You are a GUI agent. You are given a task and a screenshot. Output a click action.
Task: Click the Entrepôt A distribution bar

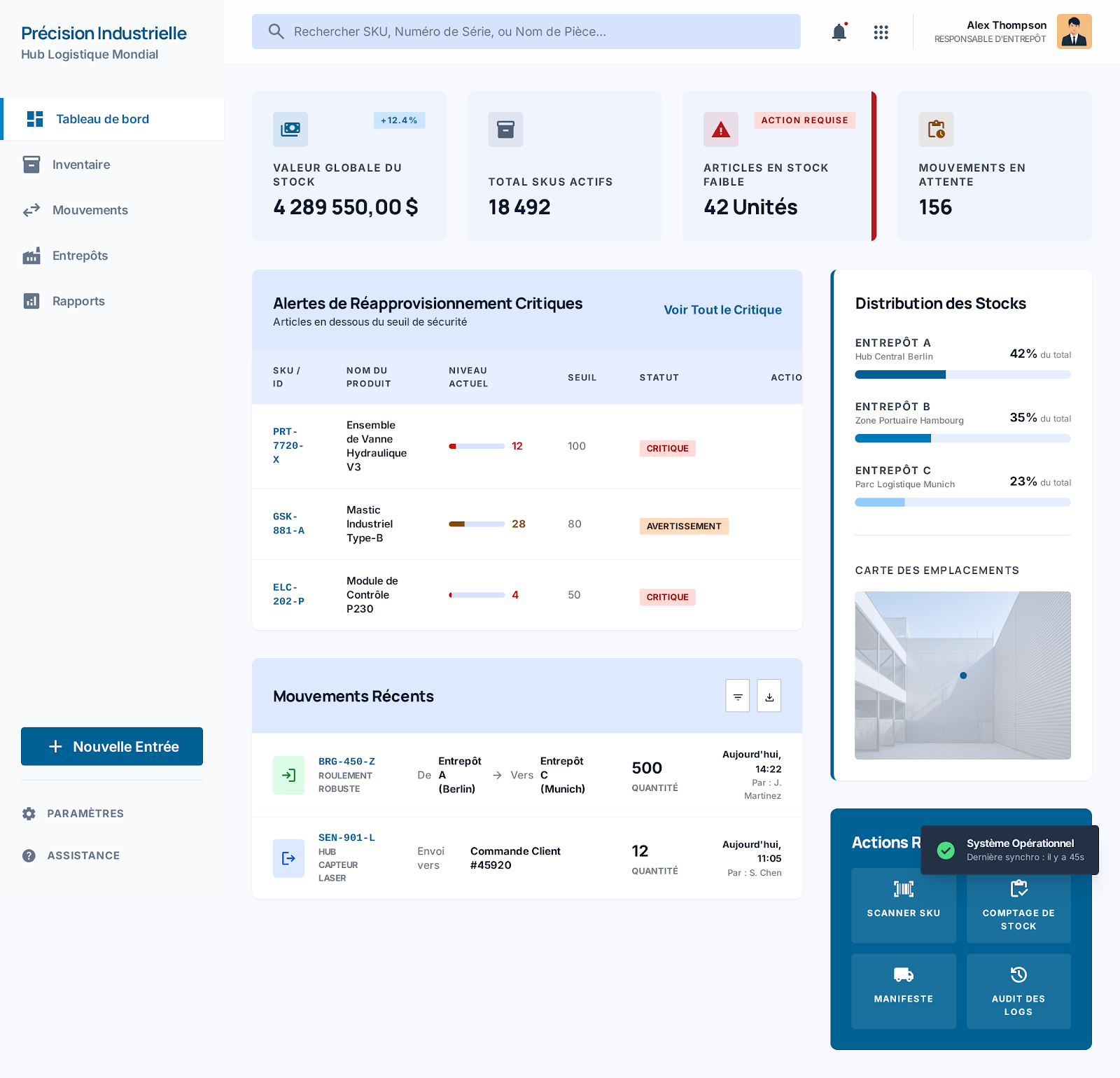coord(962,374)
